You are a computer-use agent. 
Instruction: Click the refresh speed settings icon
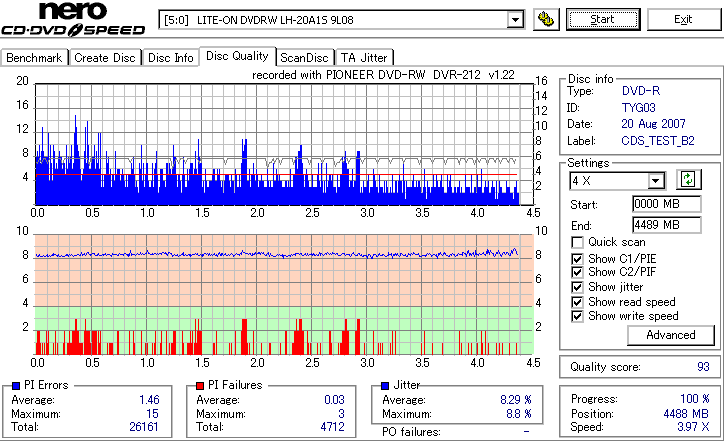coord(688,179)
